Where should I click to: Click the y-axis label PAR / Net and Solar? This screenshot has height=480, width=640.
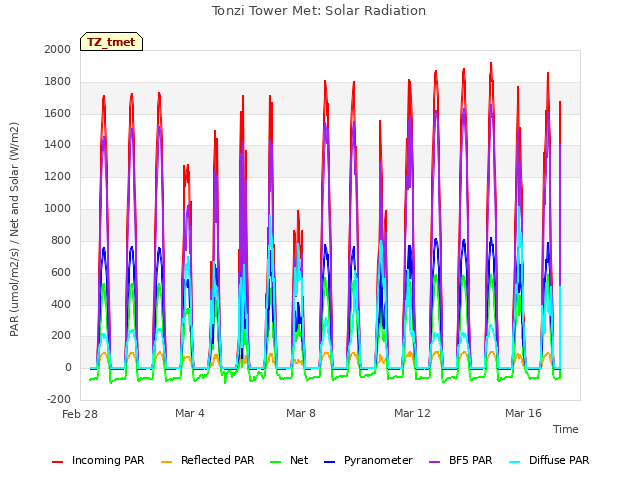coord(14,229)
